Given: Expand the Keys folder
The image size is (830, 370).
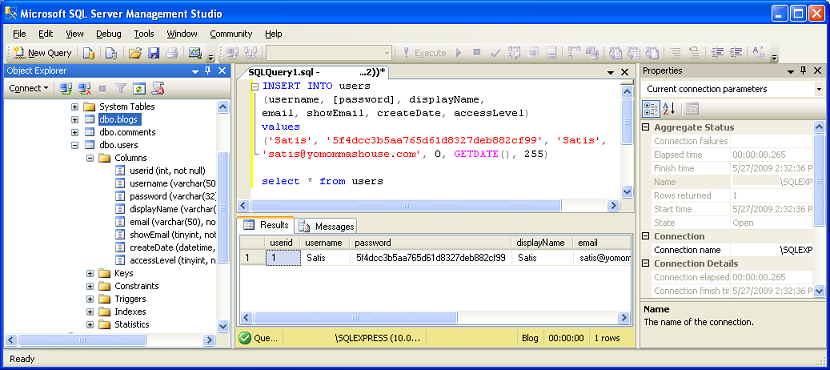Looking at the screenshot, I should (90, 273).
